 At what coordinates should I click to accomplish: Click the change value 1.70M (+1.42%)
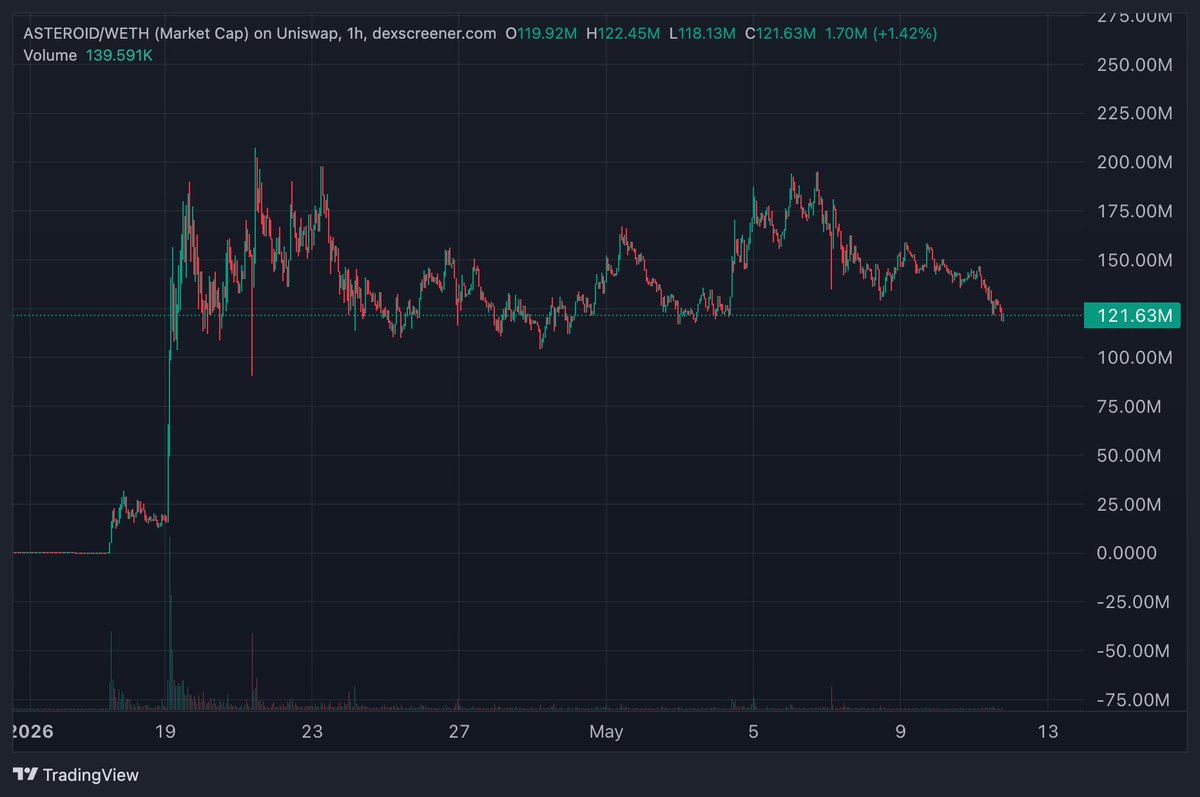(880, 33)
